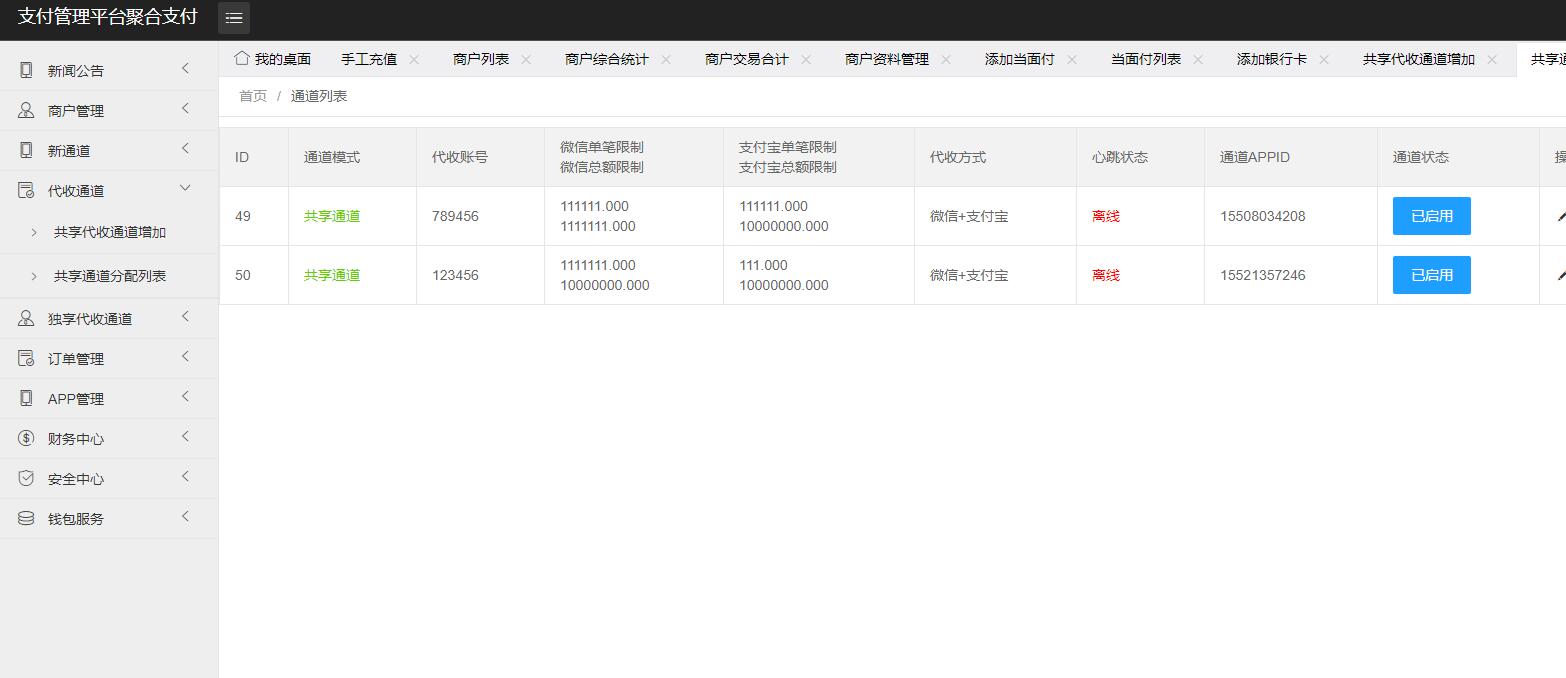Close the 手工充值 tab

[x=414, y=59]
